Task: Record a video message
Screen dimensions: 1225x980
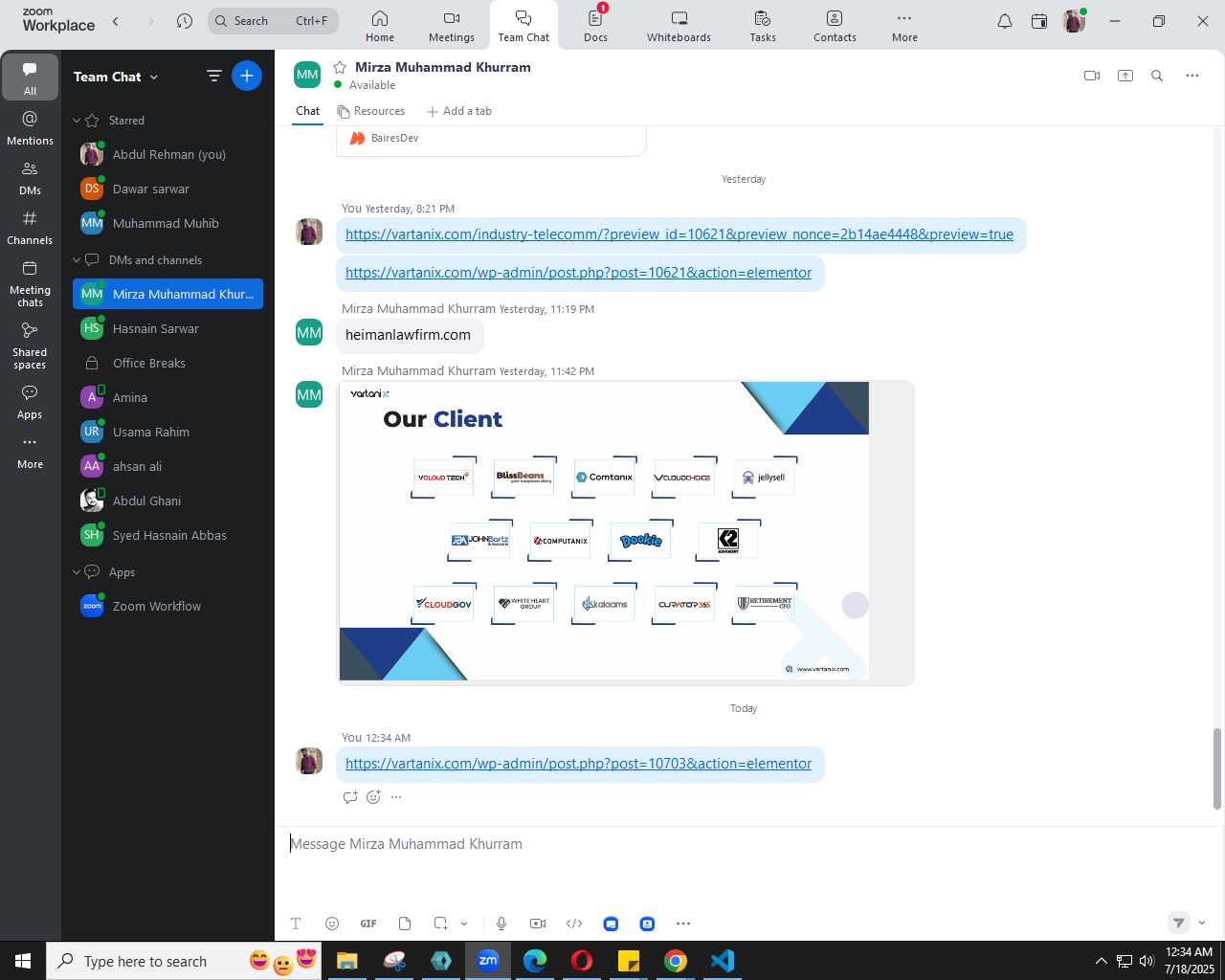Action: pyautogui.click(x=538, y=924)
